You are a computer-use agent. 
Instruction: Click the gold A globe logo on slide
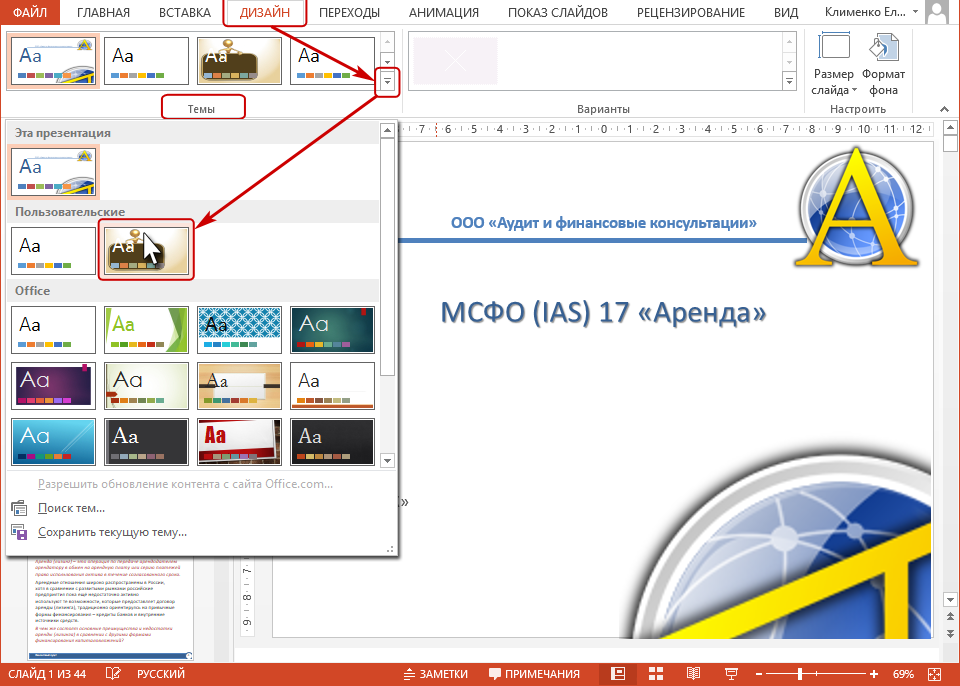[x=857, y=208]
